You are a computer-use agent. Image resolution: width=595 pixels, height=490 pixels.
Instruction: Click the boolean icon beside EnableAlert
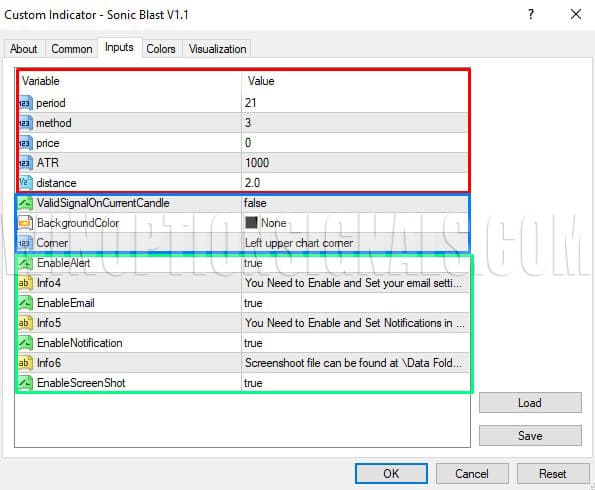pos(25,263)
